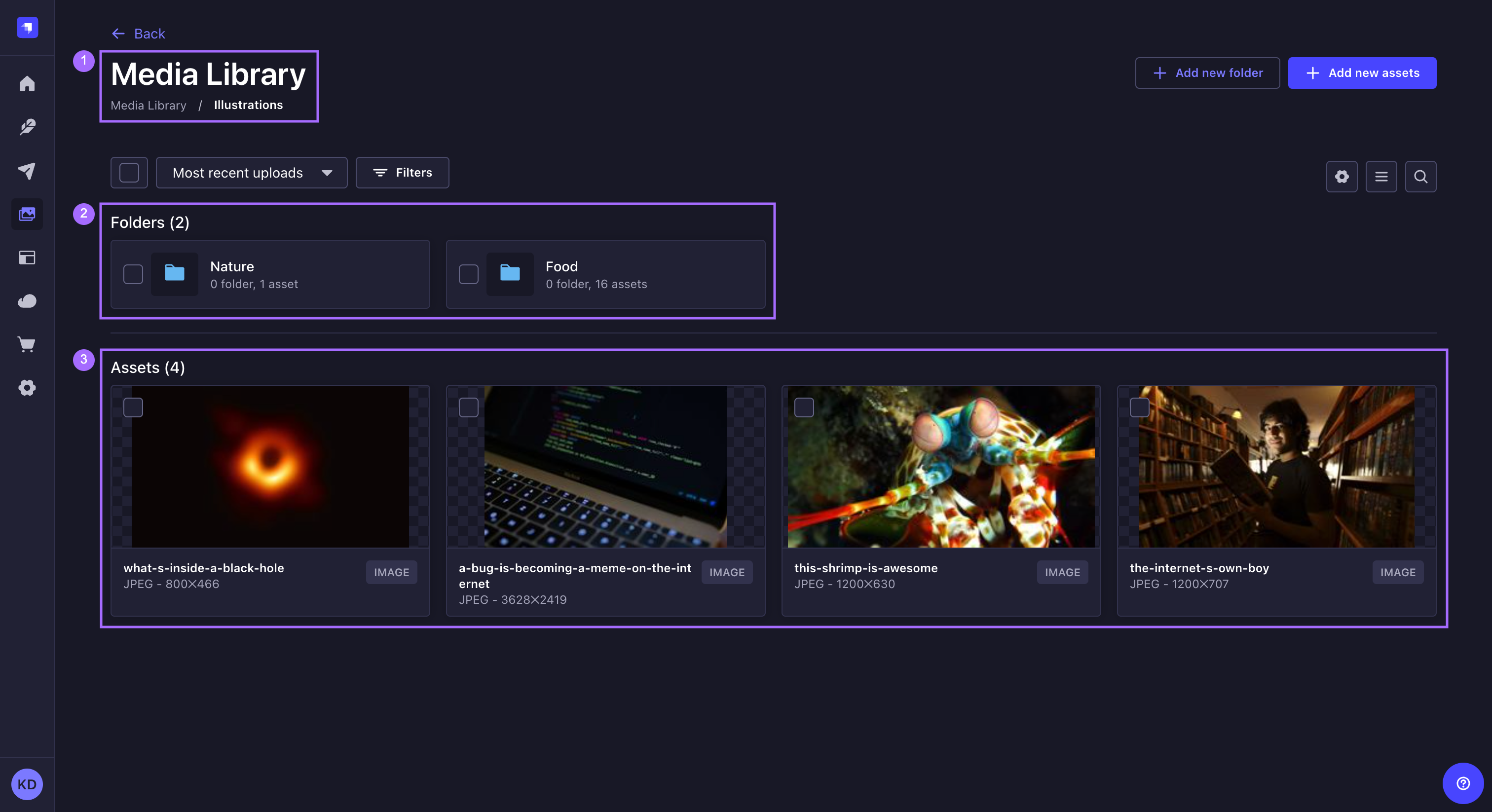Check the Nature folder checkbox

133,274
